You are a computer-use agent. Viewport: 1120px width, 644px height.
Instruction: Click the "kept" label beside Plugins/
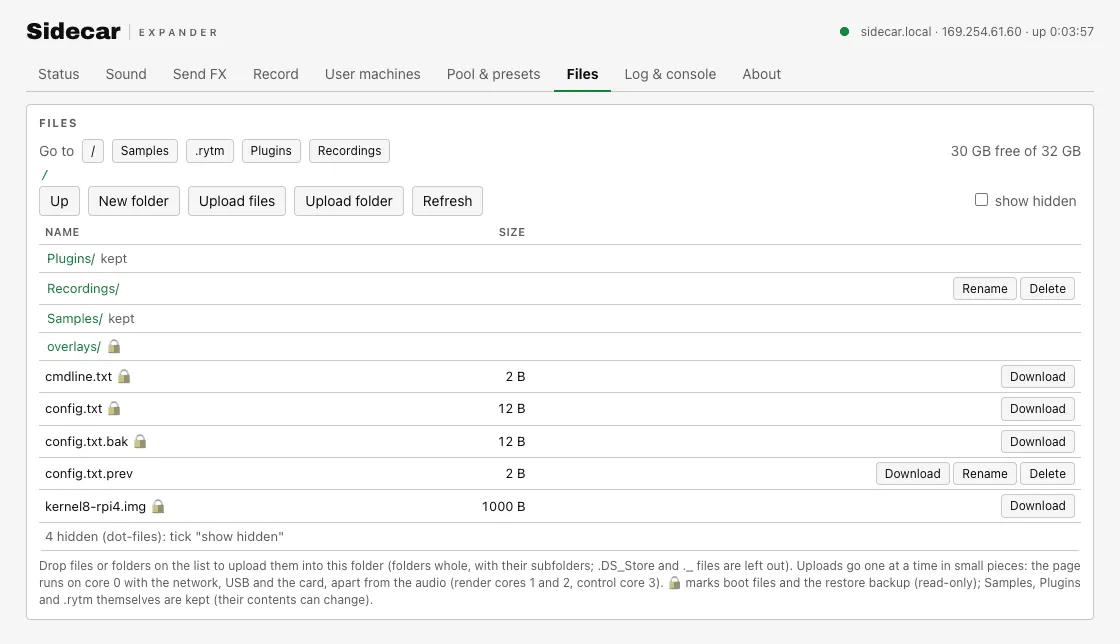114,258
